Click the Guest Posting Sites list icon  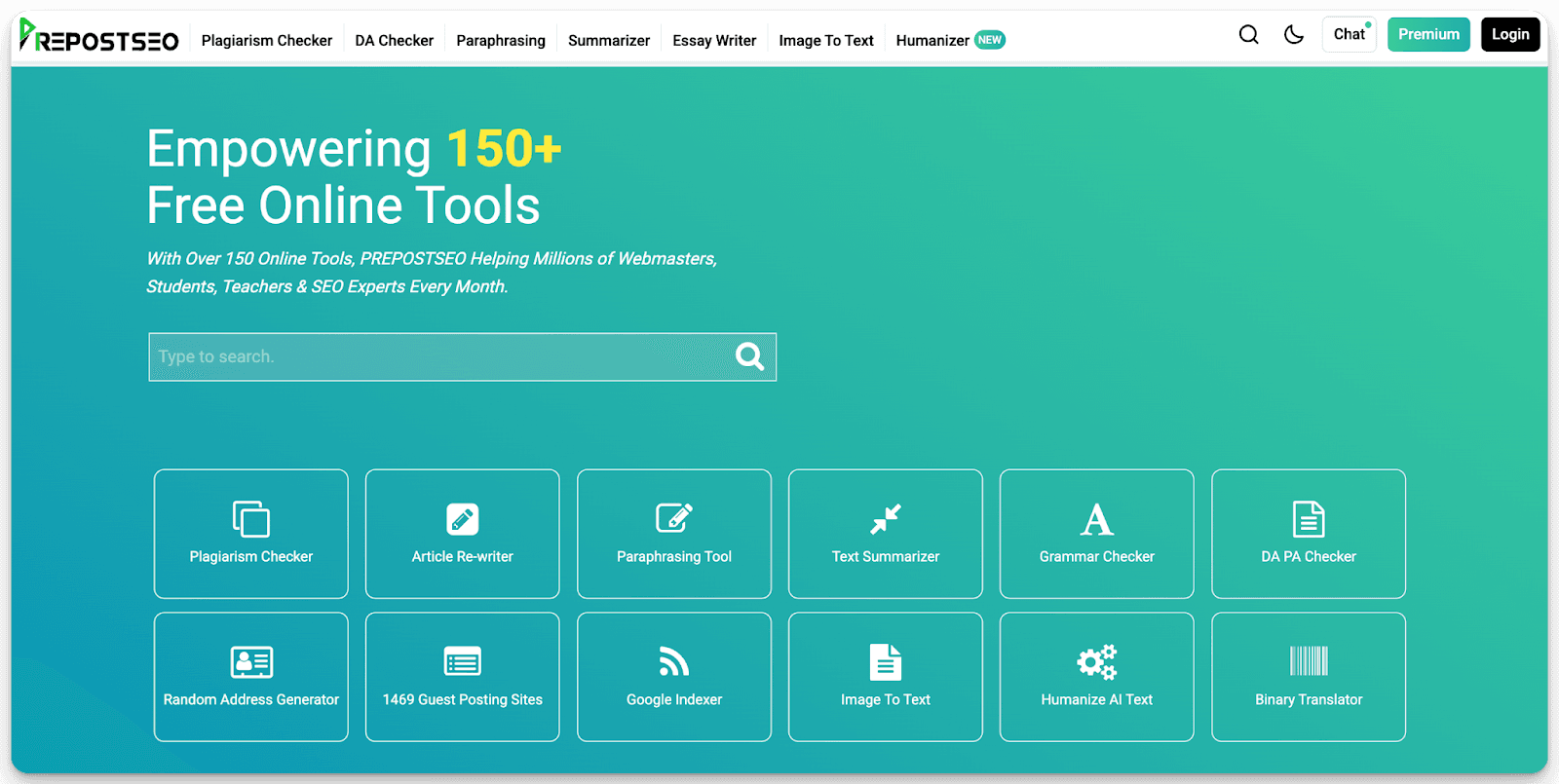tap(463, 662)
